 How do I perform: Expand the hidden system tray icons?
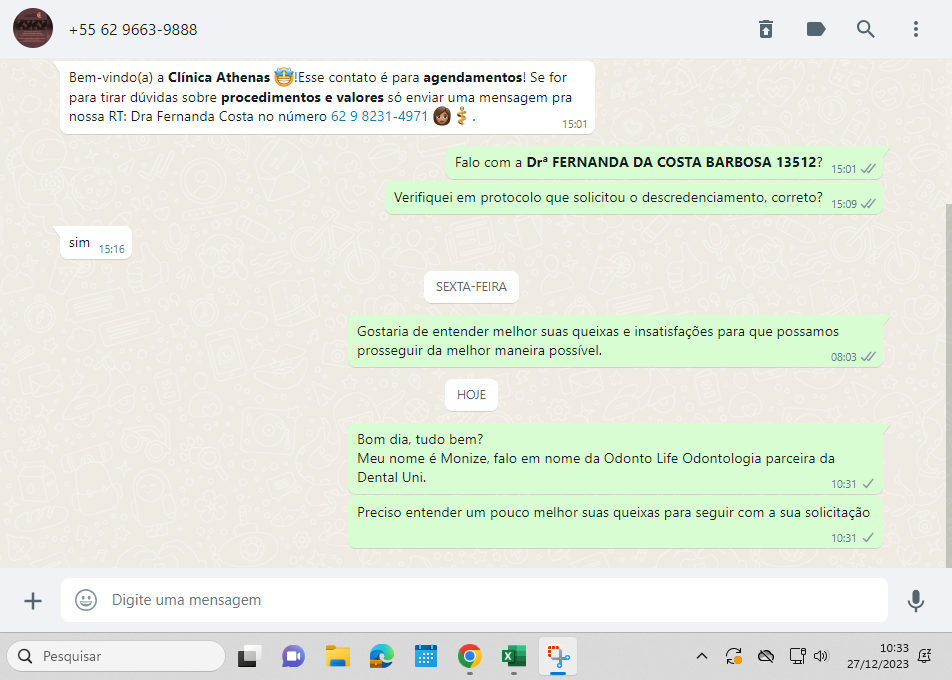tap(702, 656)
